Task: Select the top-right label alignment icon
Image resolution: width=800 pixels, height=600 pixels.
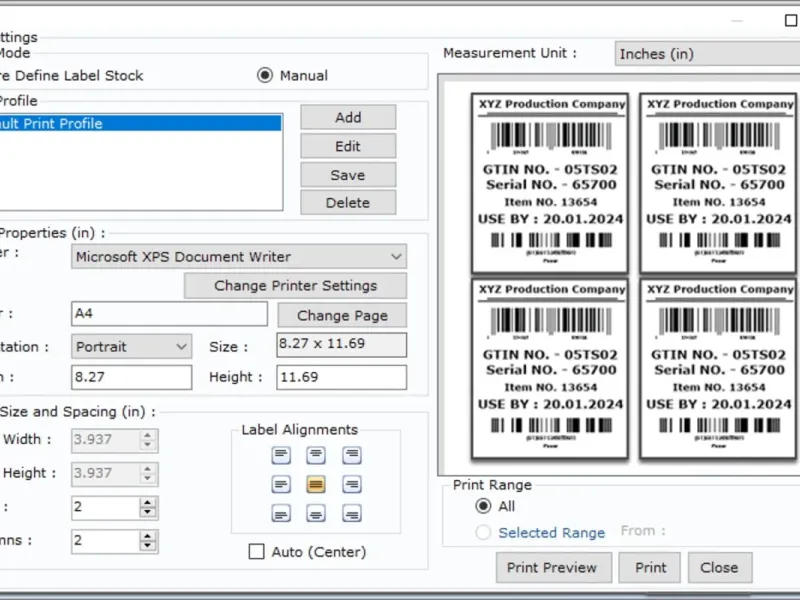Action: pyautogui.click(x=351, y=456)
